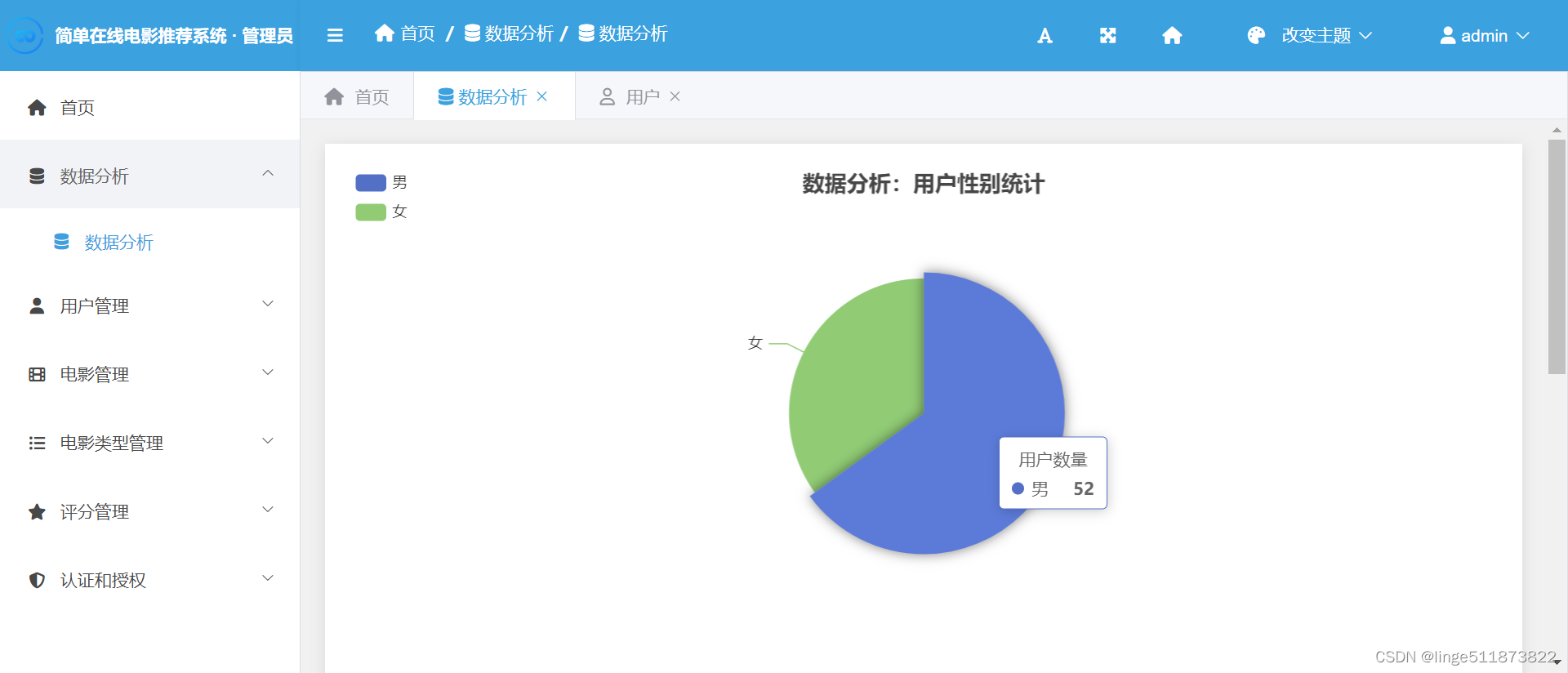Toggle fullscreen with the expand icon
The width and height of the screenshot is (1568, 673).
[1107, 35]
